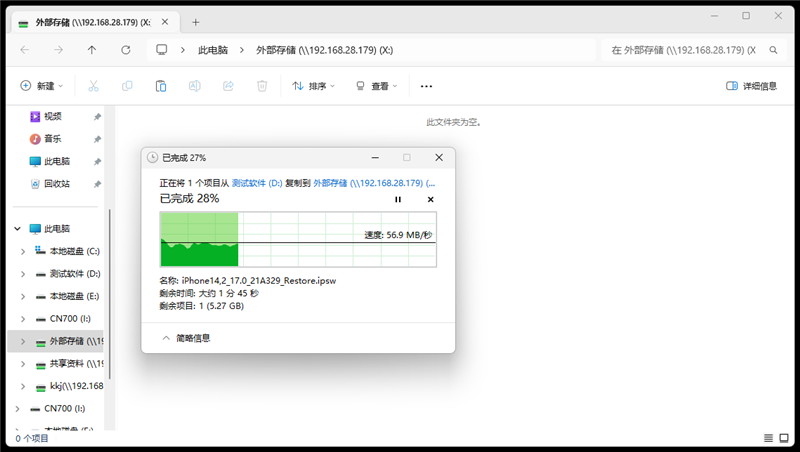Click the pin icon beside 音乐
The image size is (800, 452).
pos(97,139)
